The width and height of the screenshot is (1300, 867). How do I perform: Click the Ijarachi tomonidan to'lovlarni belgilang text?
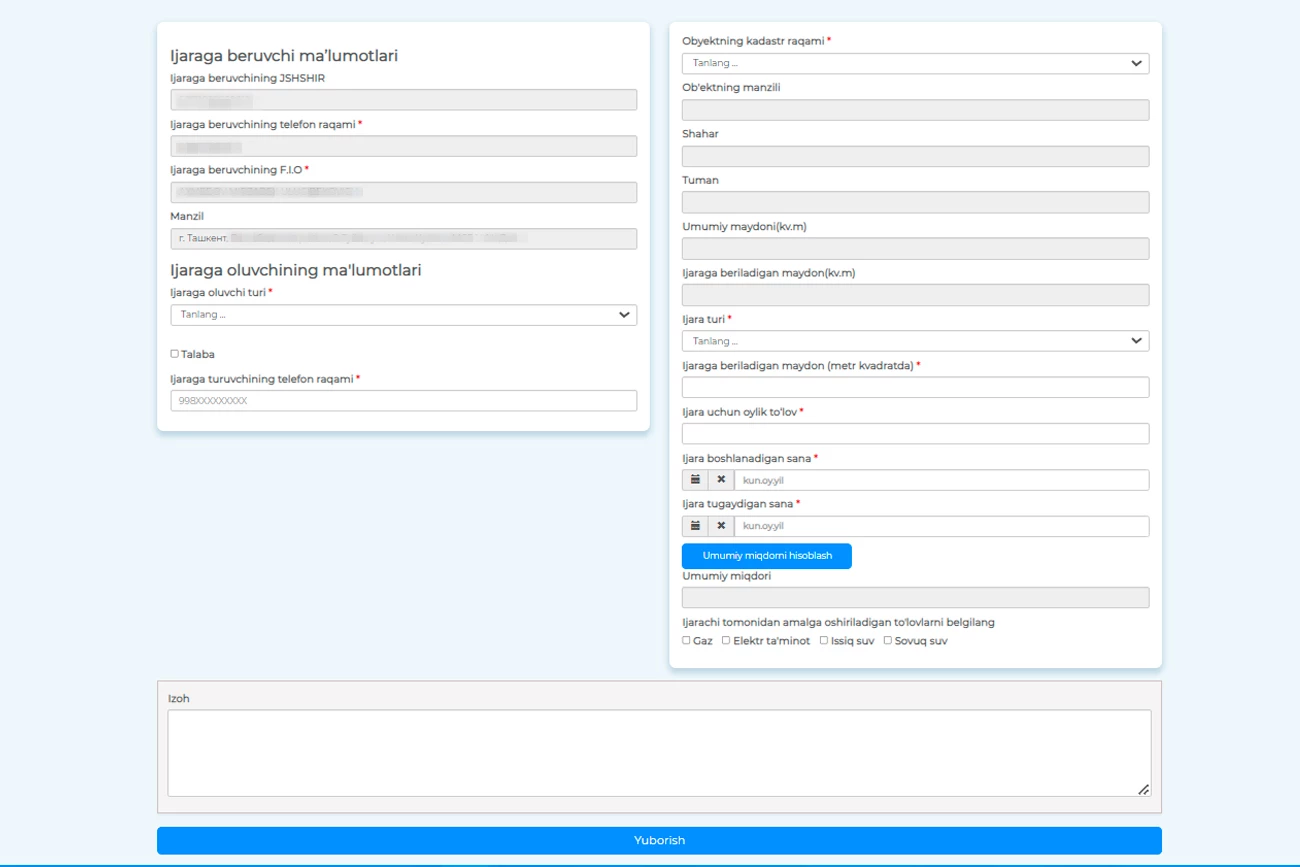coord(838,622)
